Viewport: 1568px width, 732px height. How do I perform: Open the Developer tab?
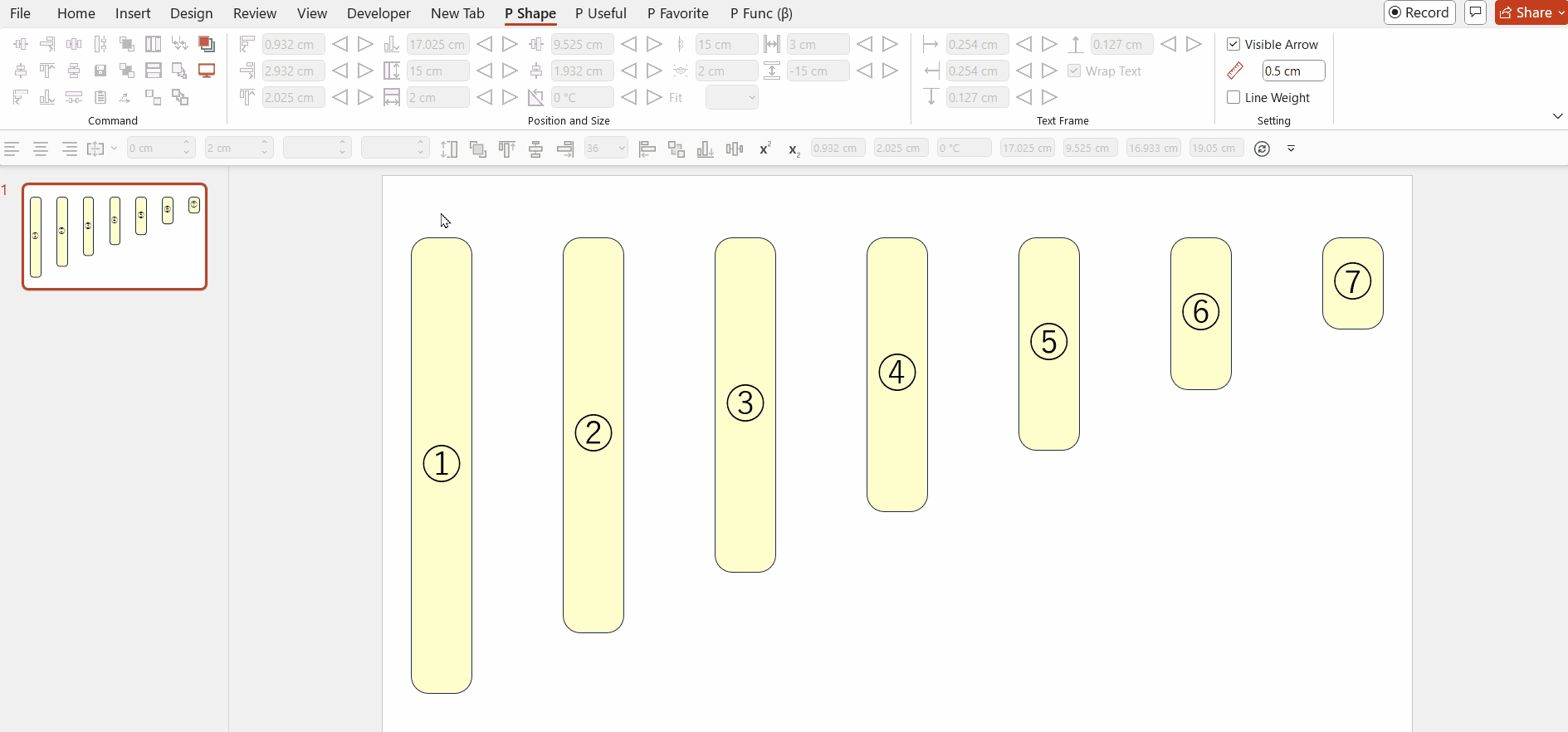click(x=379, y=13)
